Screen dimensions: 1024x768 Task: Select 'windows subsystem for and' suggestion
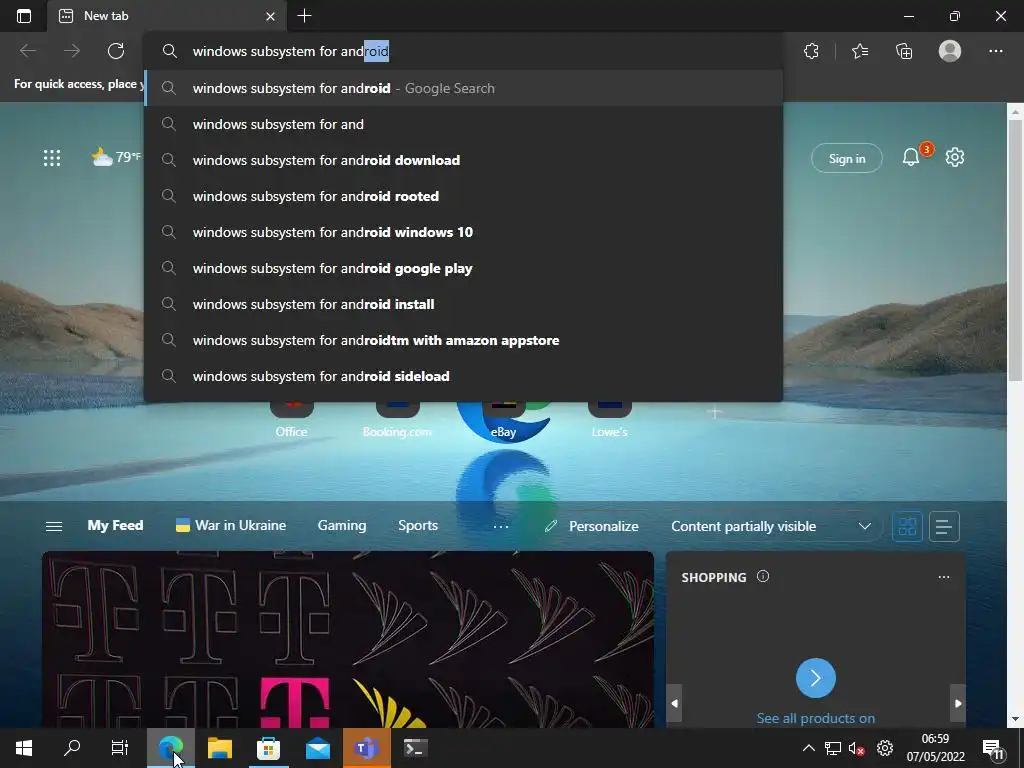(x=464, y=124)
